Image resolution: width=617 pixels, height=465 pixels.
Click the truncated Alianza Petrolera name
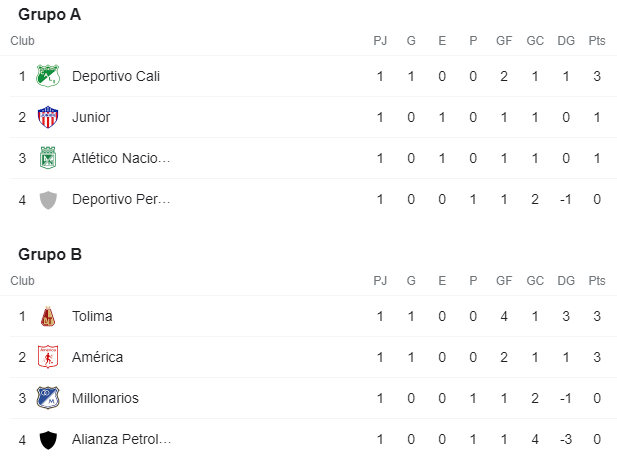coord(121,439)
